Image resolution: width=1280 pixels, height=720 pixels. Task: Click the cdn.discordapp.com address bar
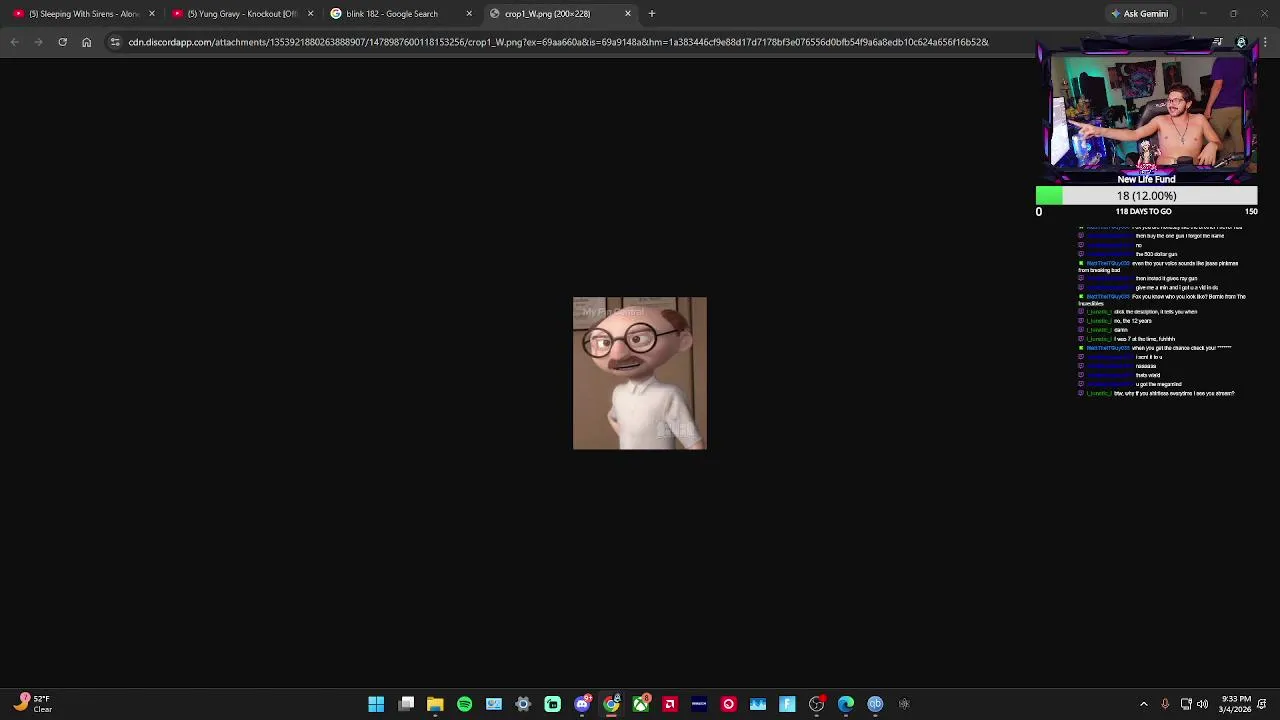tap(558, 42)
